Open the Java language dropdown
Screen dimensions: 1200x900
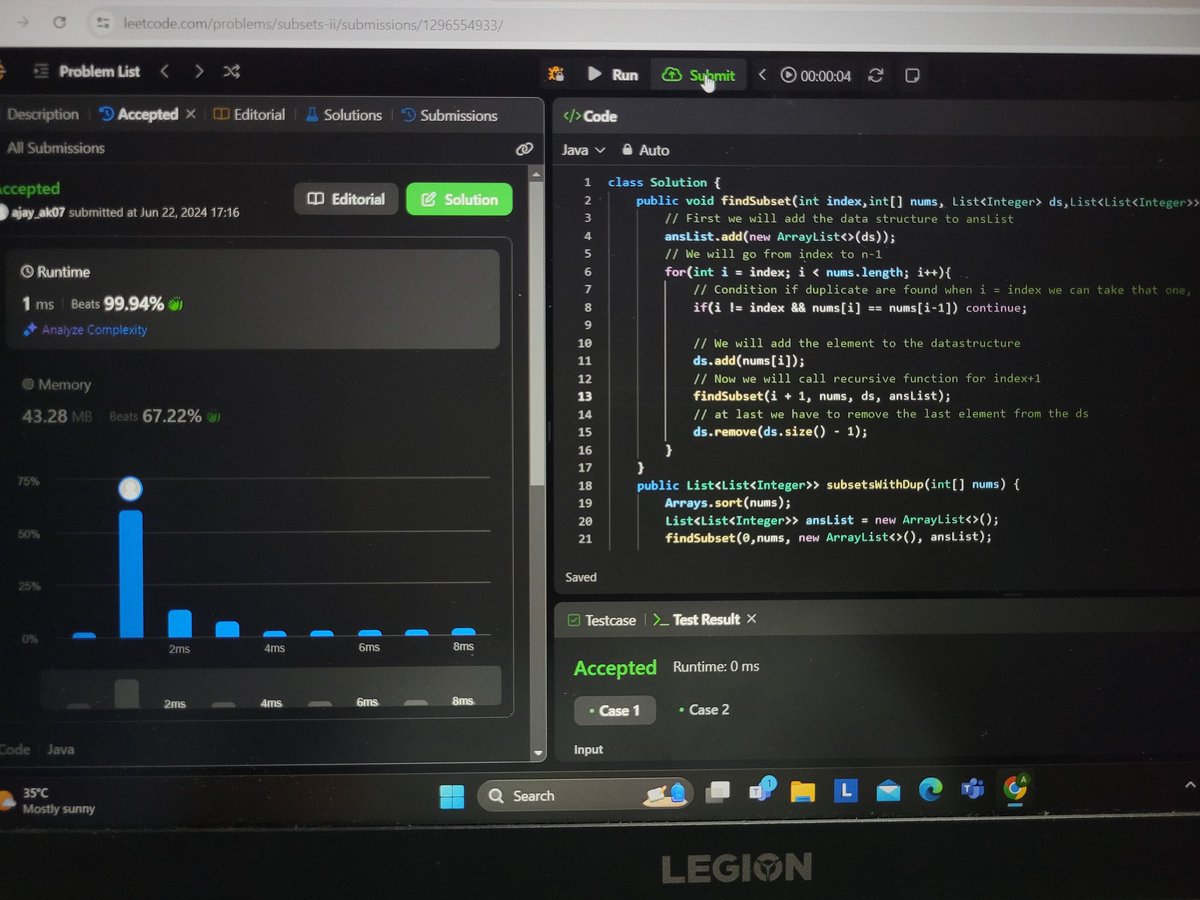(584, 150)
